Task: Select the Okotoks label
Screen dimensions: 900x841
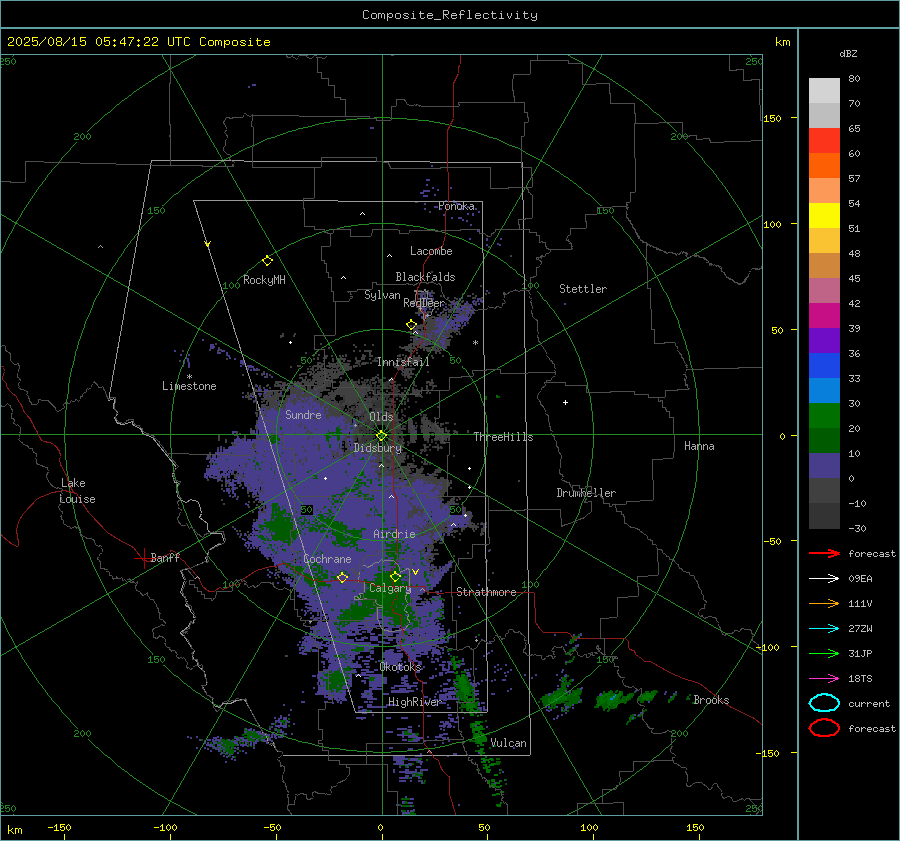Action: [x=400, y=667]
